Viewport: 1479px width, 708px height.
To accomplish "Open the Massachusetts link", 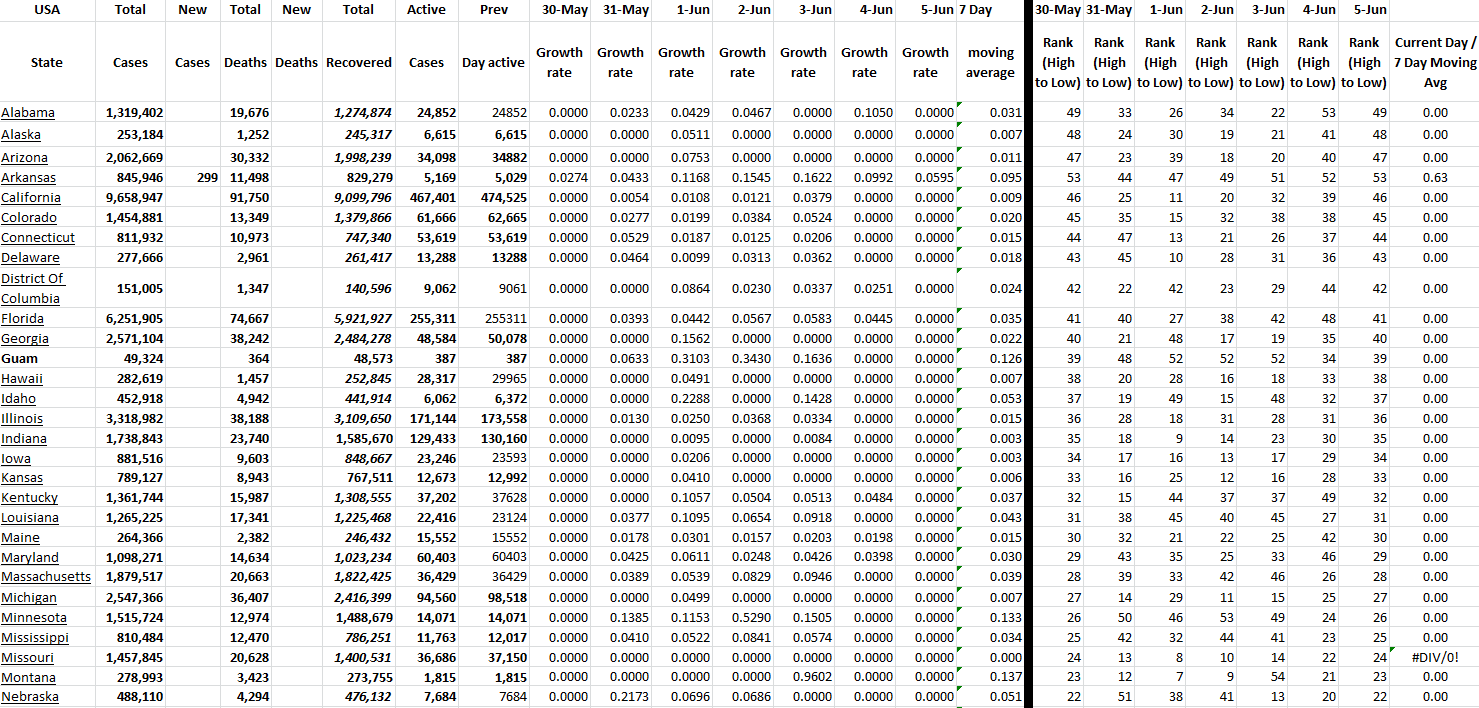I will pyautogui.click(x=46, y=577).
